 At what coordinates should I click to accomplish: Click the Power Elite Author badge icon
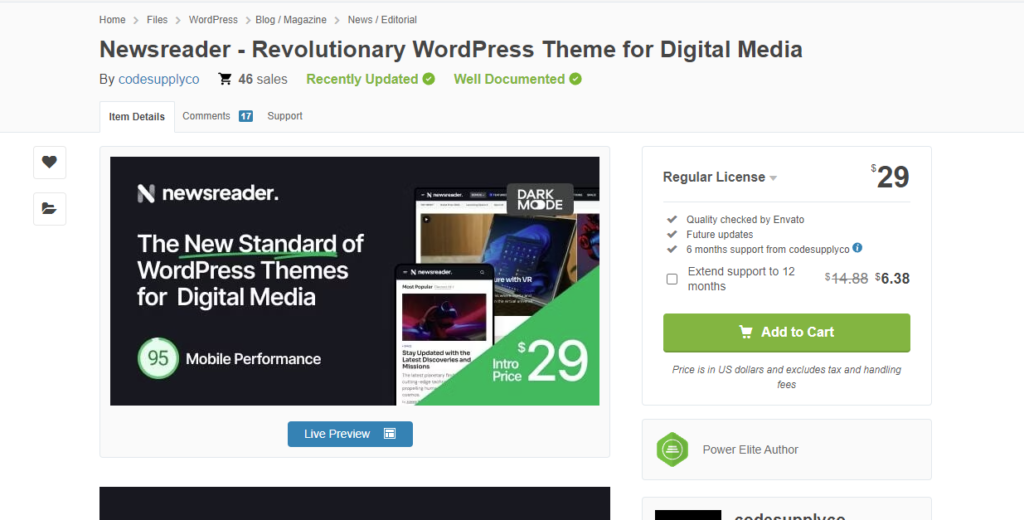(672, 449)
